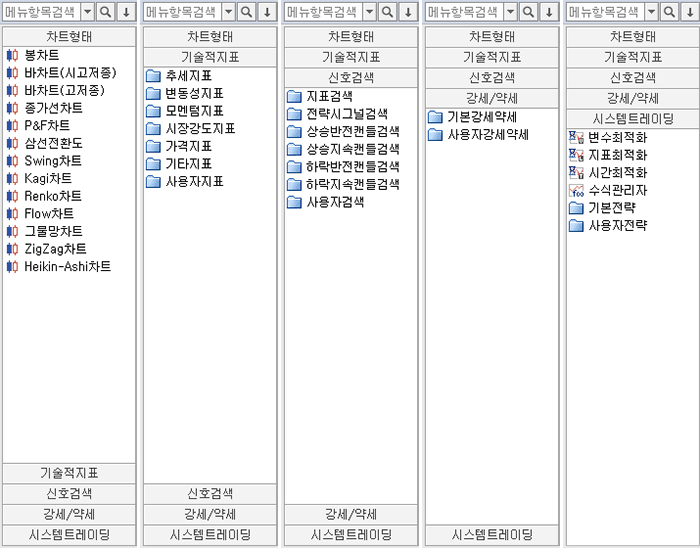Open search dropdown arrow in first panel
The image size is (700, 548).
click(88, 12)
